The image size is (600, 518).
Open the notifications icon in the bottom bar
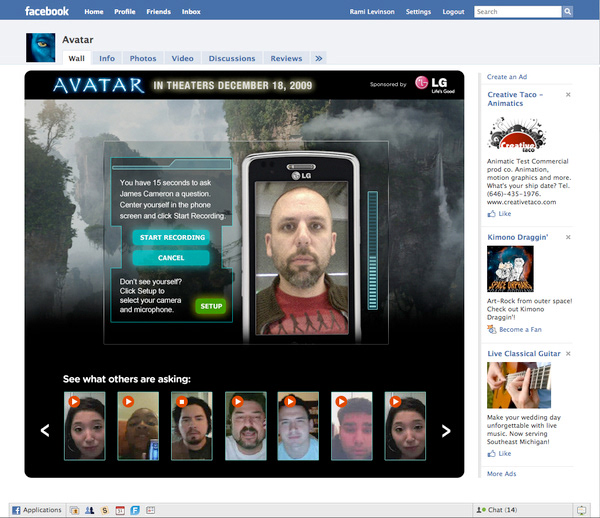[x=581, y=510]
